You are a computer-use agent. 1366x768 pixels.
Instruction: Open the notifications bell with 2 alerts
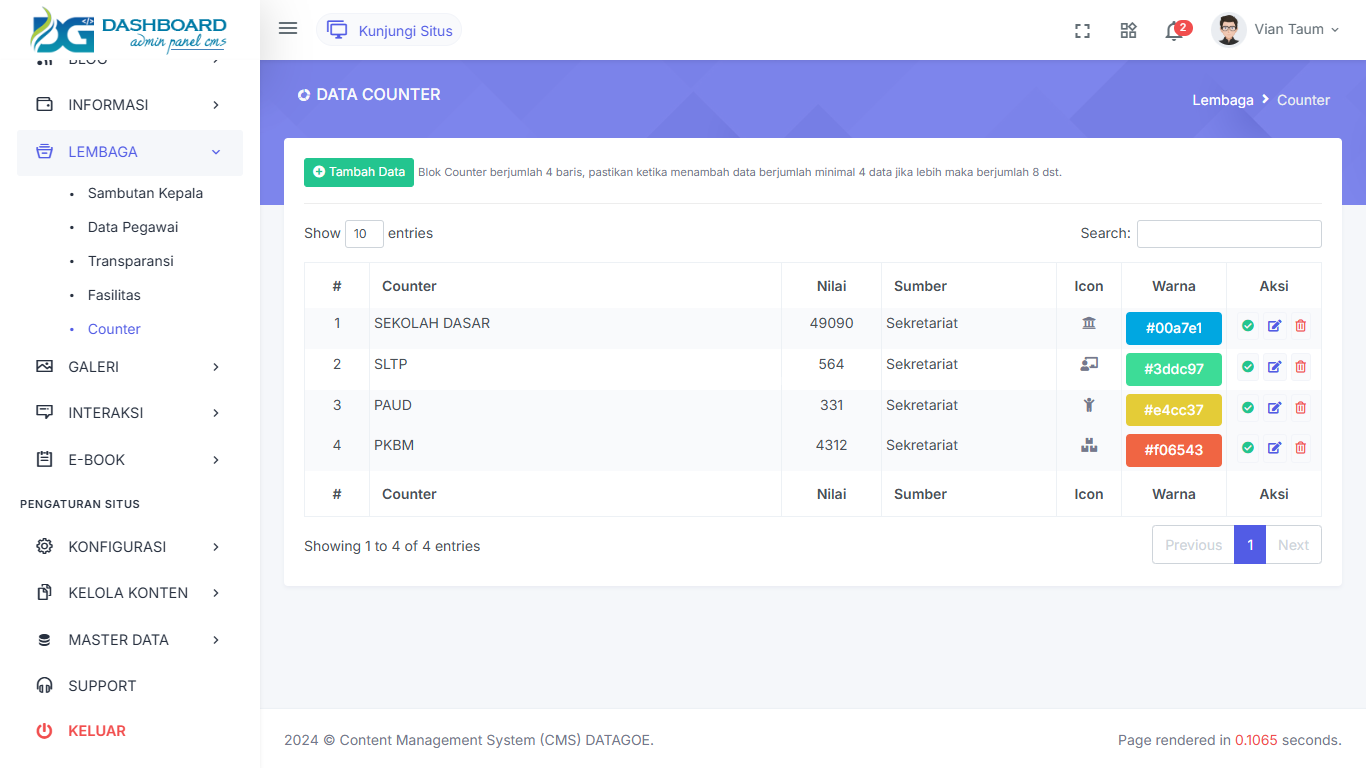[1171, 31]
